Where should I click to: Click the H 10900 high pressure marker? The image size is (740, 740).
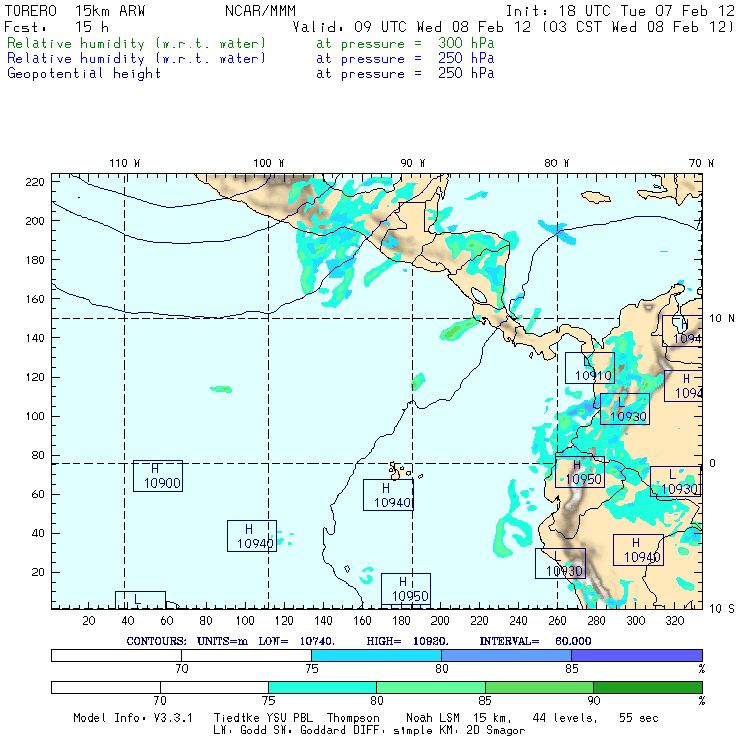[157, 476]
